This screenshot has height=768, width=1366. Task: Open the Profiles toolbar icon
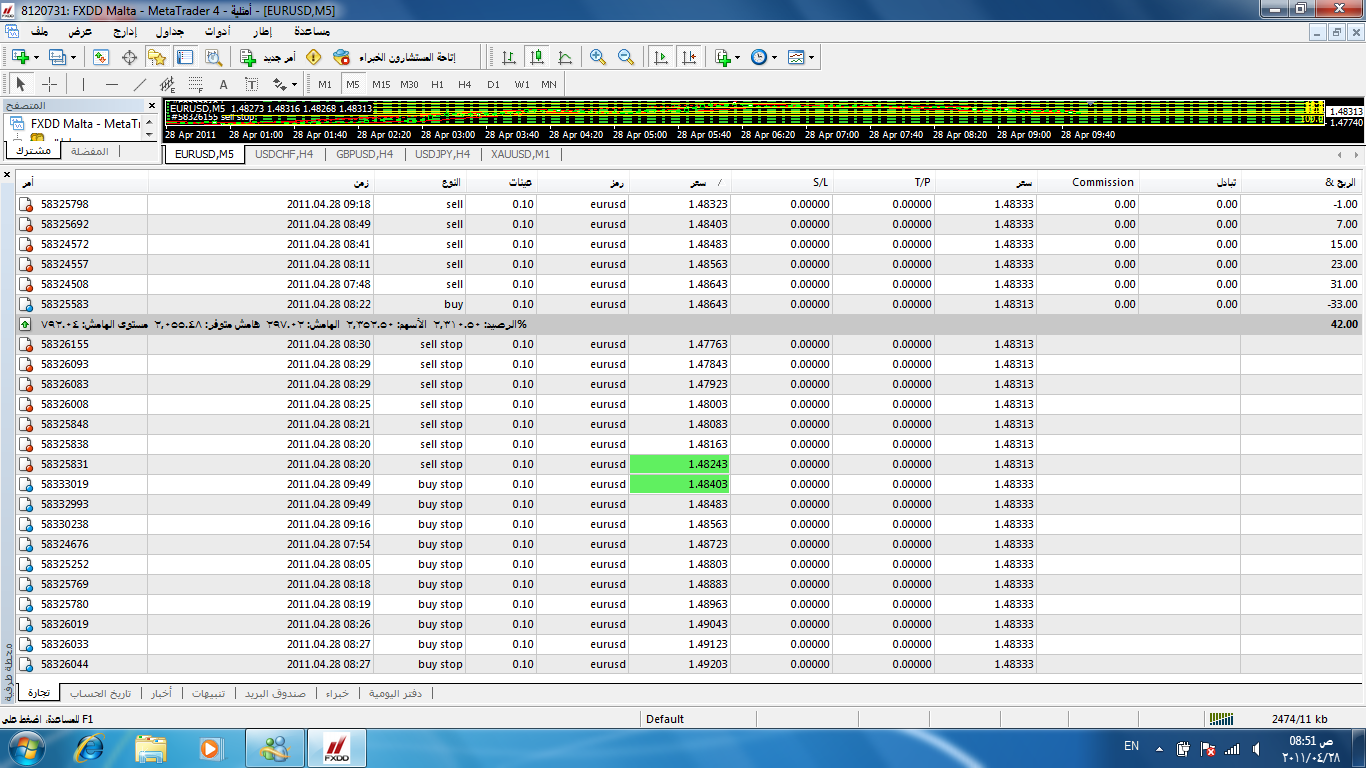coord(57,57)
